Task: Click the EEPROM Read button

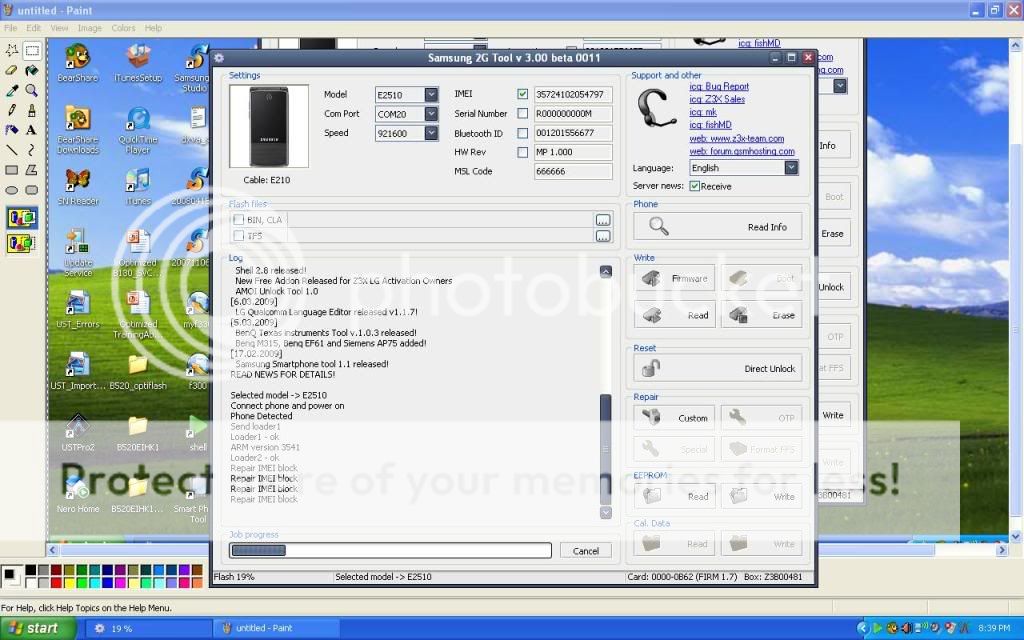Action: 675,496
